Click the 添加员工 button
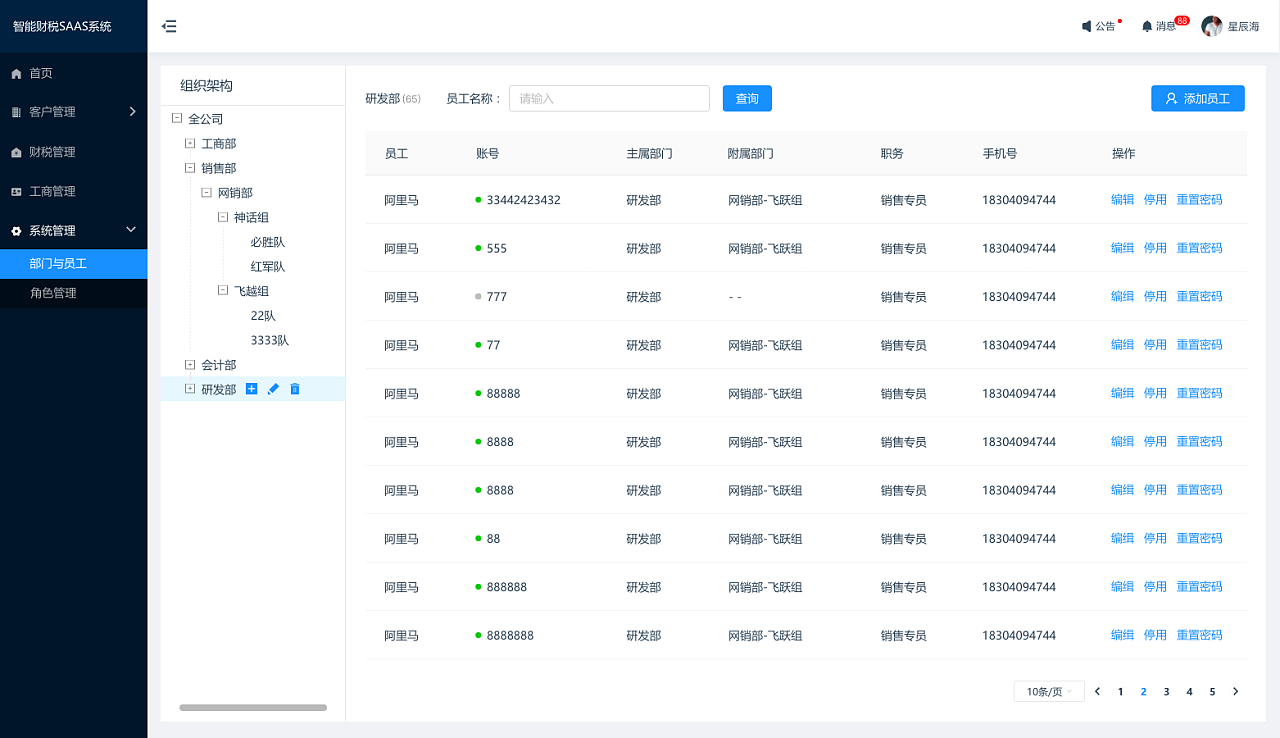This screenshot has width=1280, height=738. 1197,98
